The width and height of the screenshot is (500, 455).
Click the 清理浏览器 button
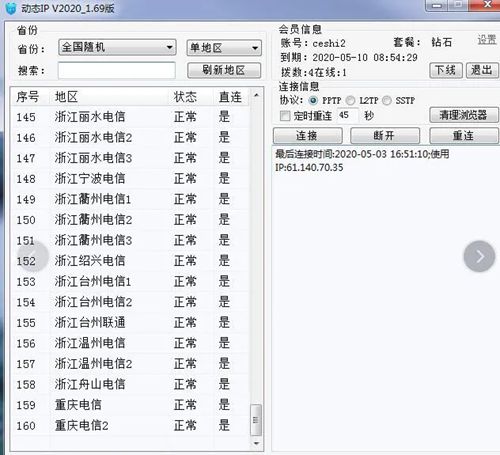(464, 115)
